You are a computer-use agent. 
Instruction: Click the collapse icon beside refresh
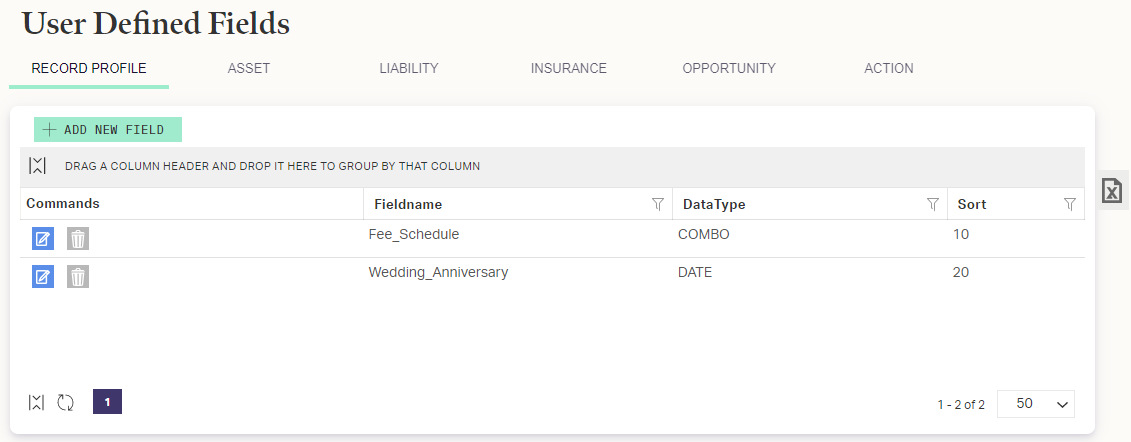(x=37, y=402)
